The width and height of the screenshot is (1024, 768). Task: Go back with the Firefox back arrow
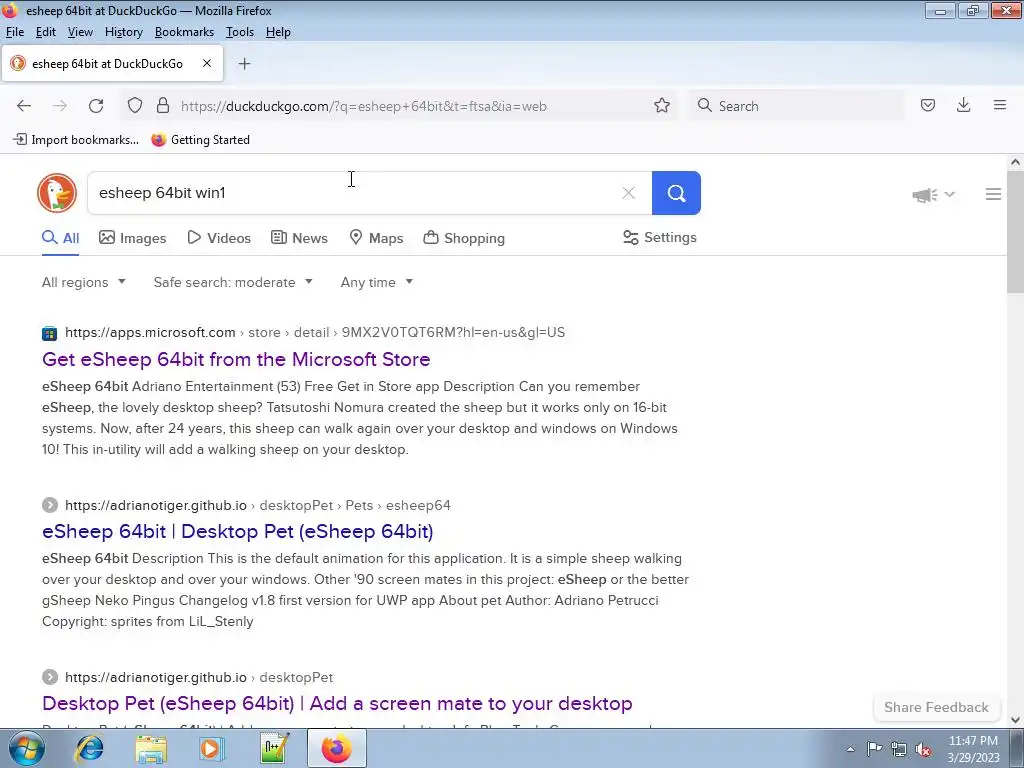[x=24, y=106]
